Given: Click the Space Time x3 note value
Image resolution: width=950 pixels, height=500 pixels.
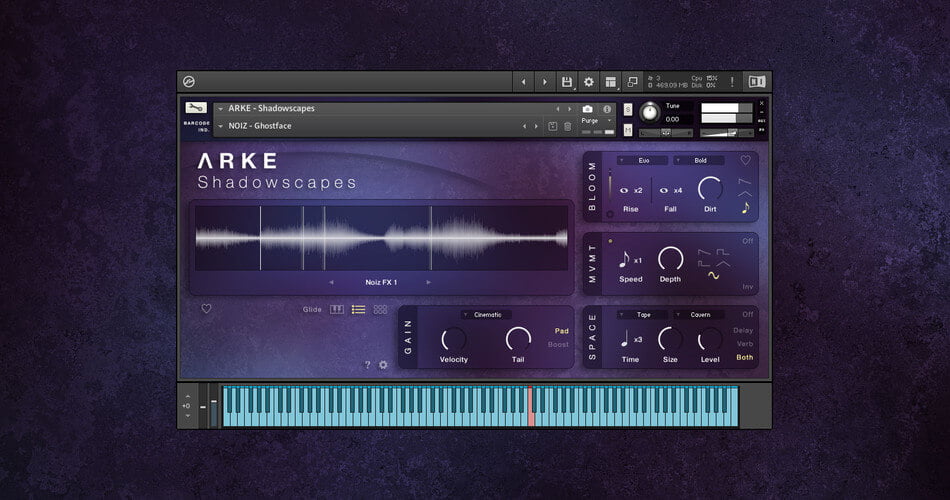Looking at the screenshot, I should pyautogui.click(x=630, y=339).
